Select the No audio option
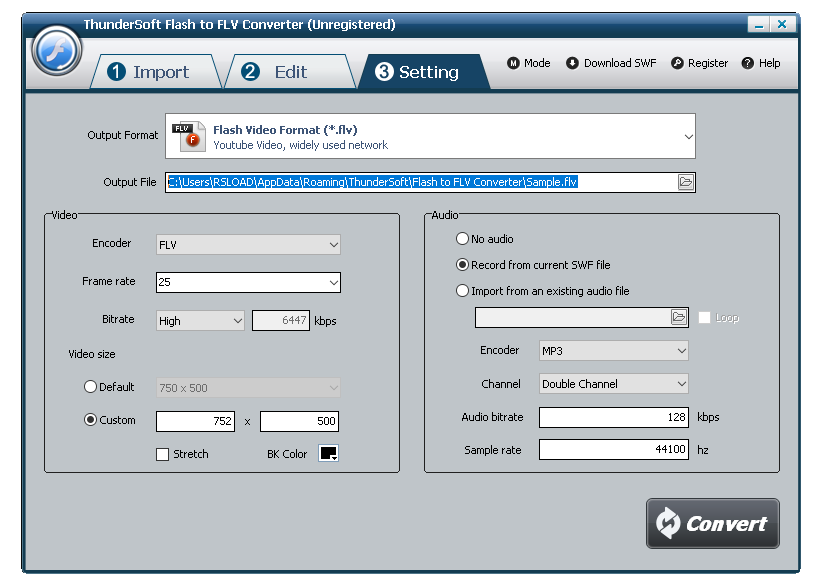 [x=462, y=239]
